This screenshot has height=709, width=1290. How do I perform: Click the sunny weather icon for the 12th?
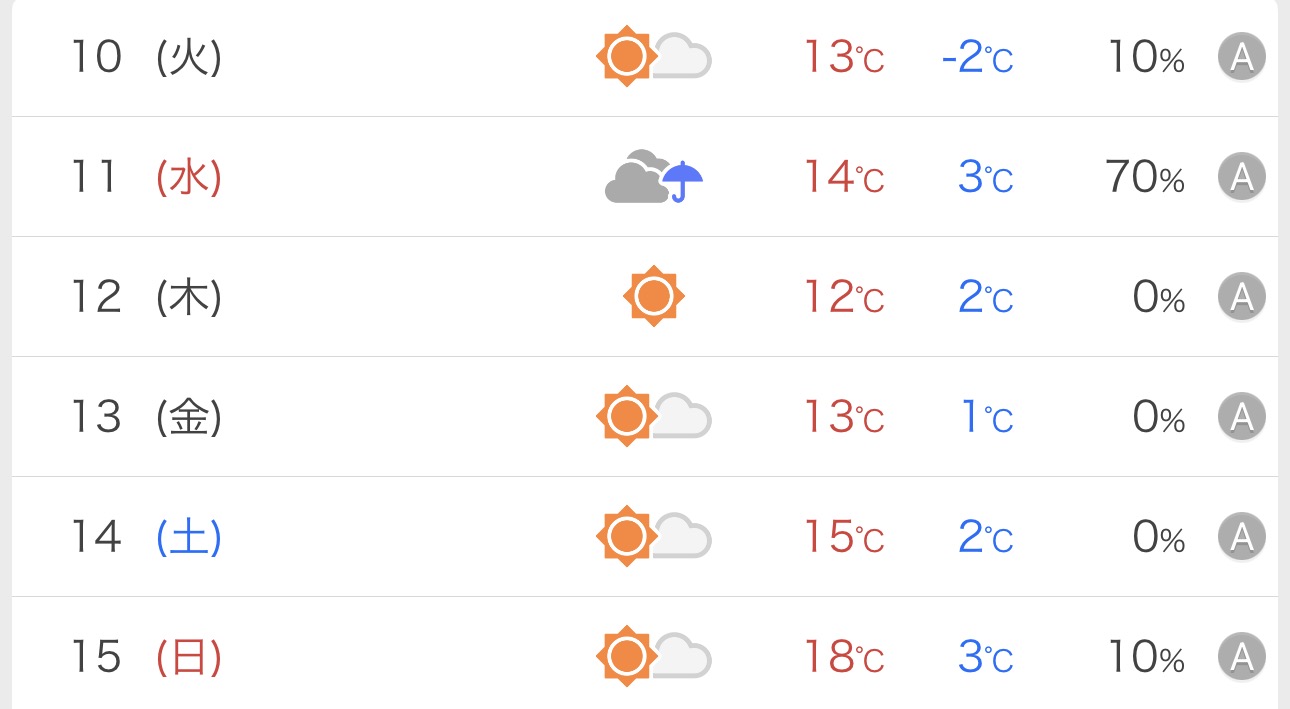pyautogui.click(x=653, y=296)
